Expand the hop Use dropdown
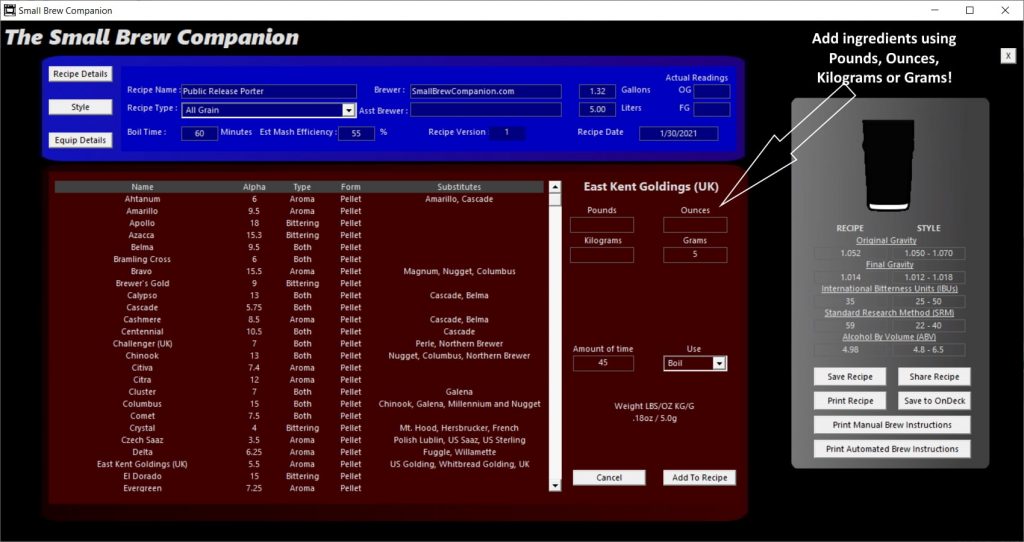This screenshot has height=542, width=1024. pyautogui.click(x=718, y=364)
